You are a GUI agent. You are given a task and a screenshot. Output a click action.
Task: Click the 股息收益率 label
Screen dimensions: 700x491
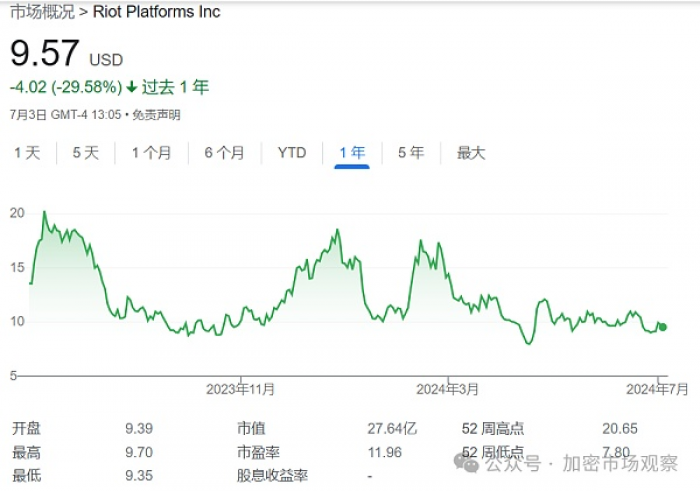click(x=272, y=476)
